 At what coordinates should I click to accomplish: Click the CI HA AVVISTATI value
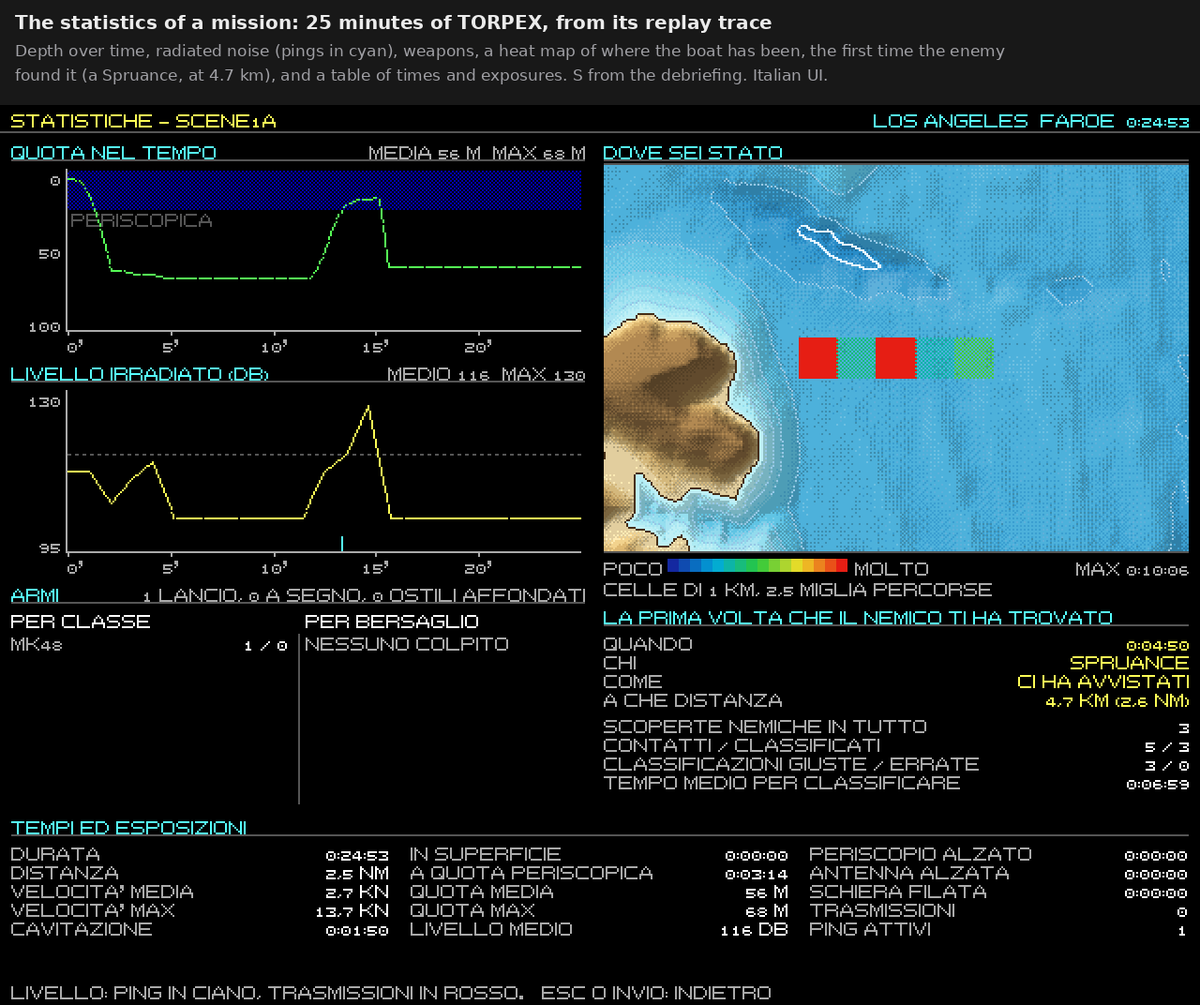coord(1102,681)
